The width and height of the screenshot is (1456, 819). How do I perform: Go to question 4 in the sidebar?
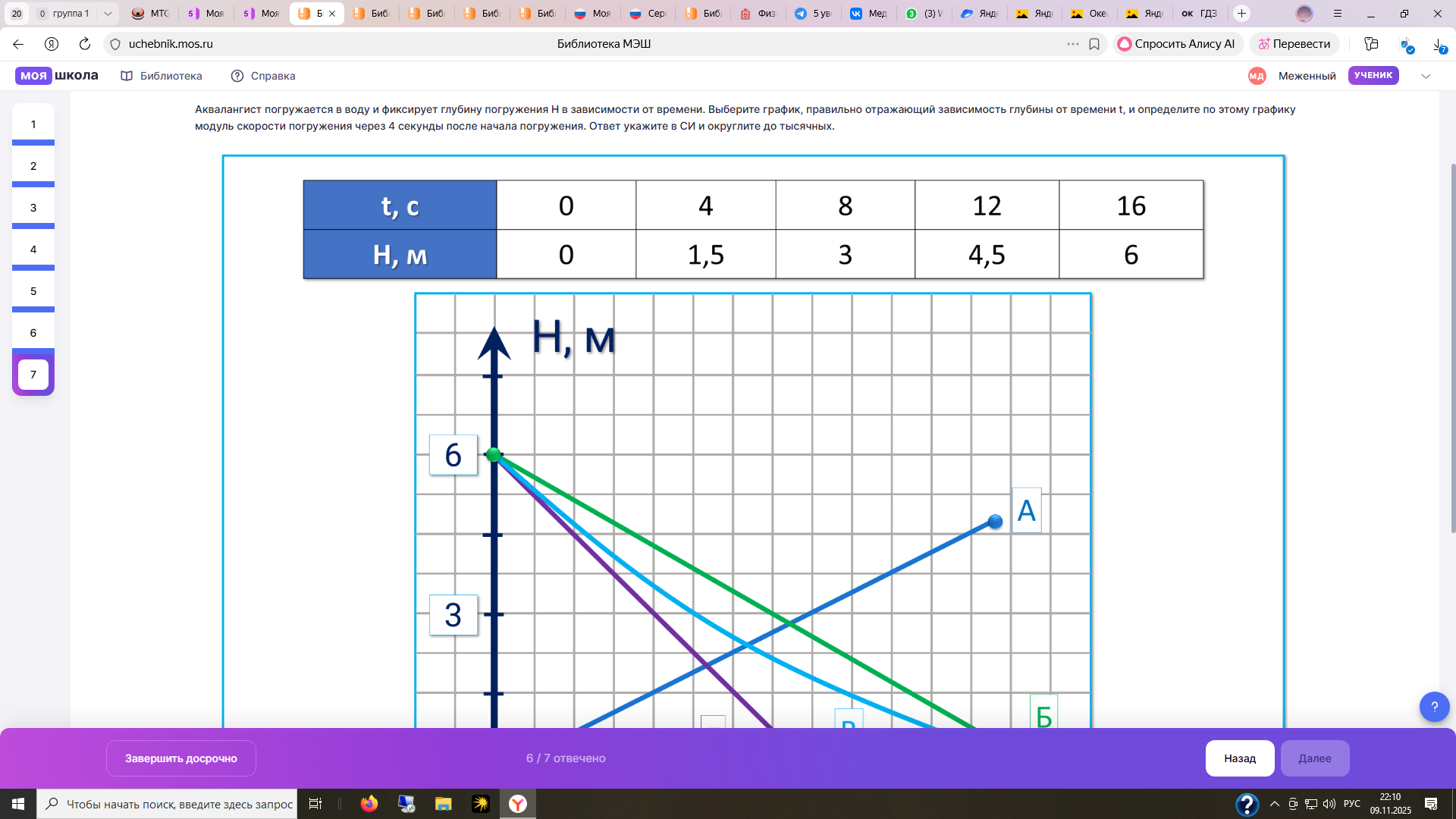point(33,249)
